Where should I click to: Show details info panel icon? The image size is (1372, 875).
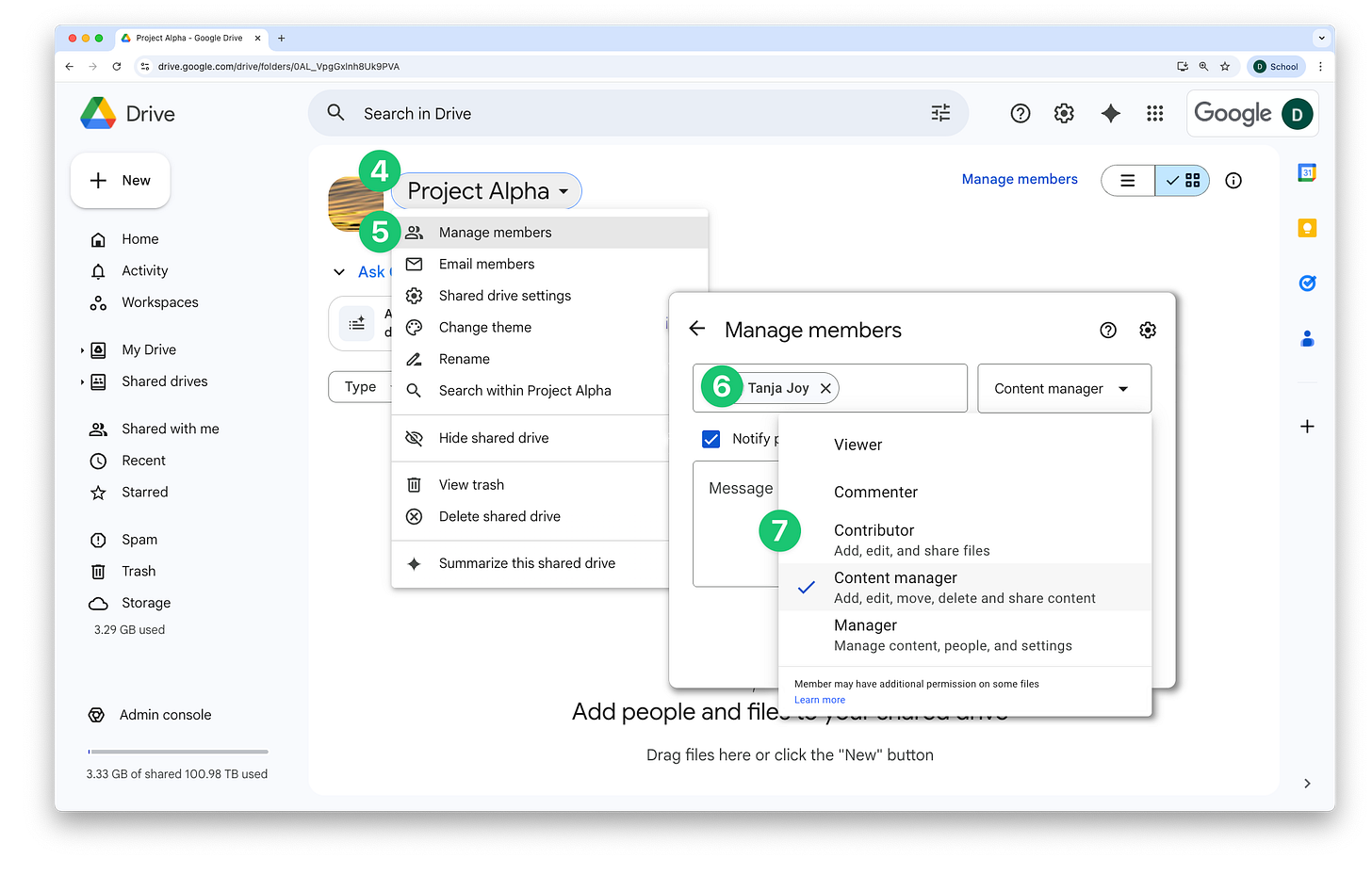(1233, 181)
